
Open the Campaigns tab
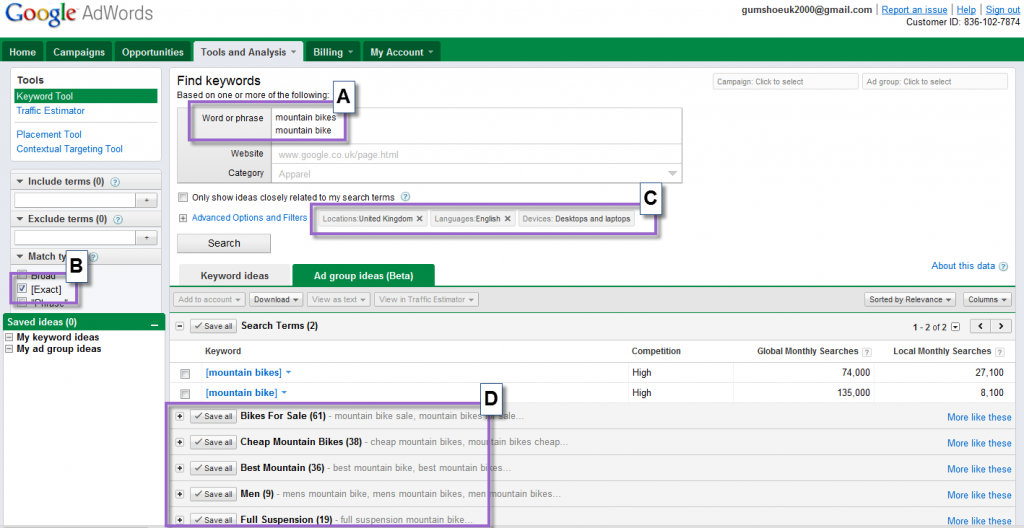[79, 52]
